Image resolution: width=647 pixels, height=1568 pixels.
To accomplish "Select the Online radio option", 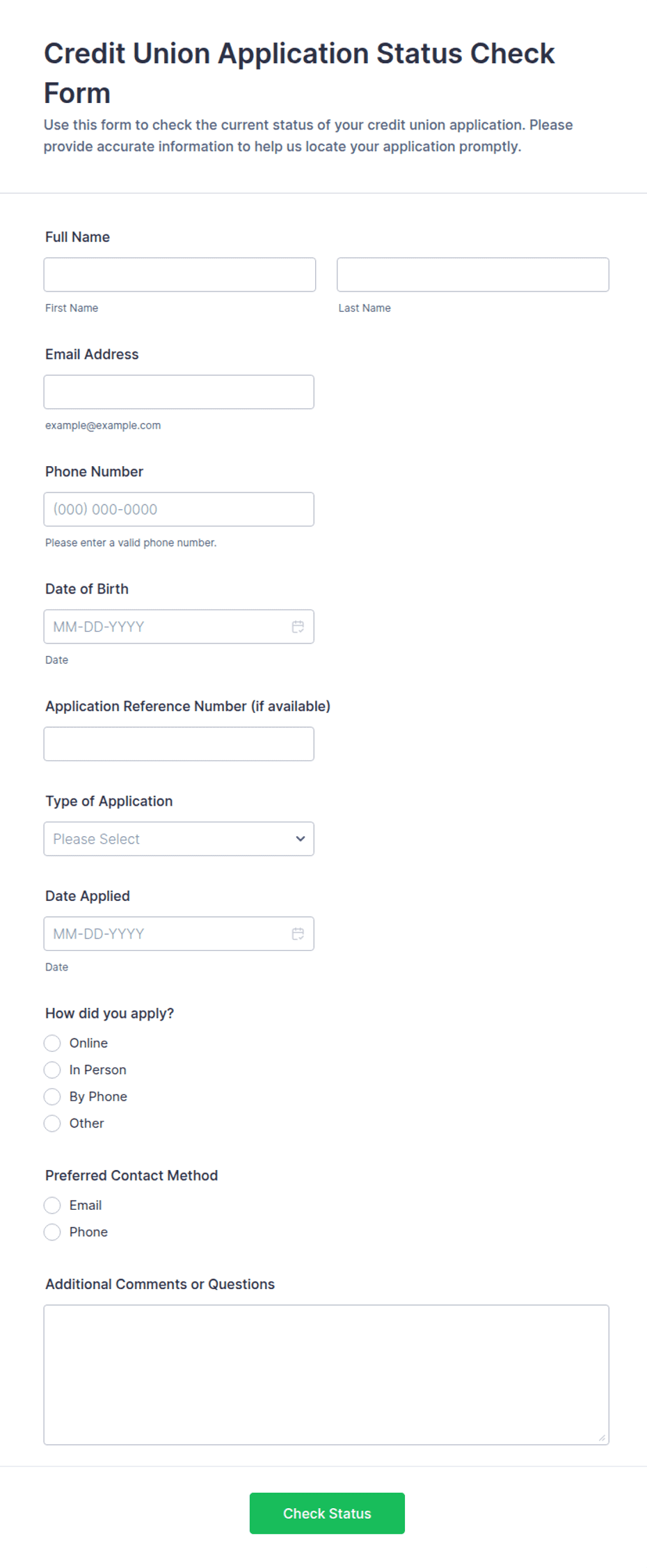I will coord(52,1043).
